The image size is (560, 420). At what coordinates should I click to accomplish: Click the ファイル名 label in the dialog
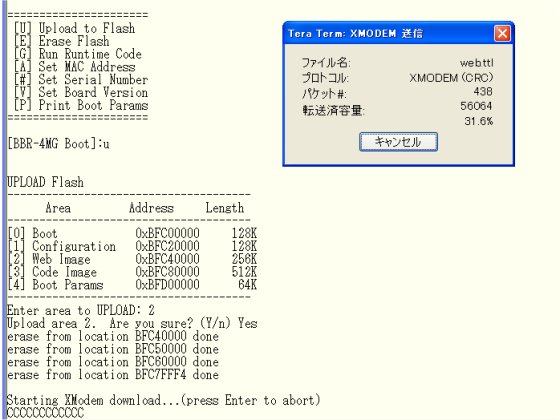coord(326,63)
